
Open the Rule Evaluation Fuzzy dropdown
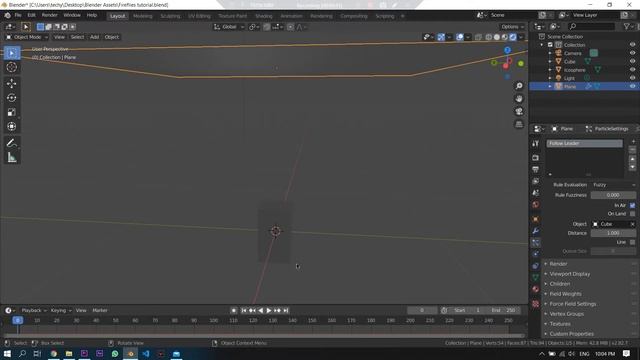point(613,185)
